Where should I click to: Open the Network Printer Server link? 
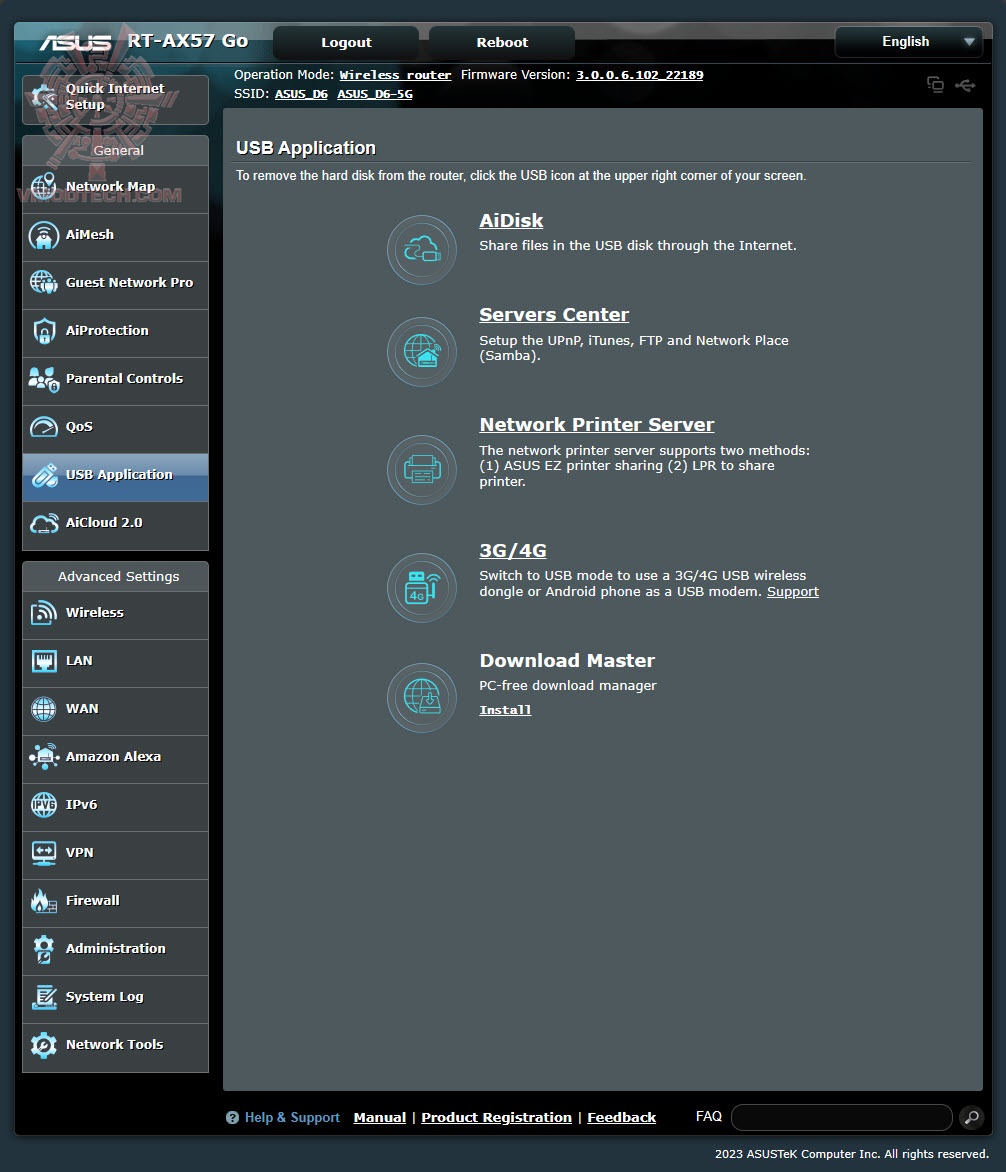point(596,425)
